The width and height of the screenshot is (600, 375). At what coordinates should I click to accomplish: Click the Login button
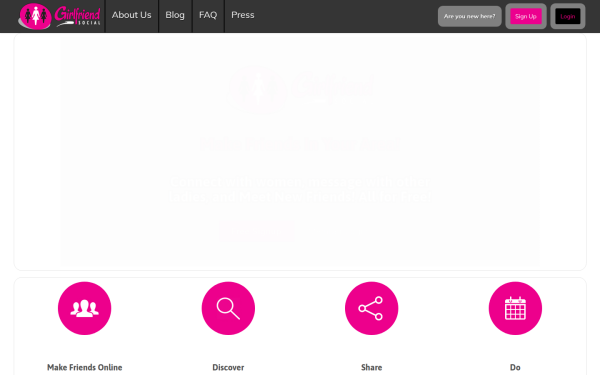pos(567,16)
